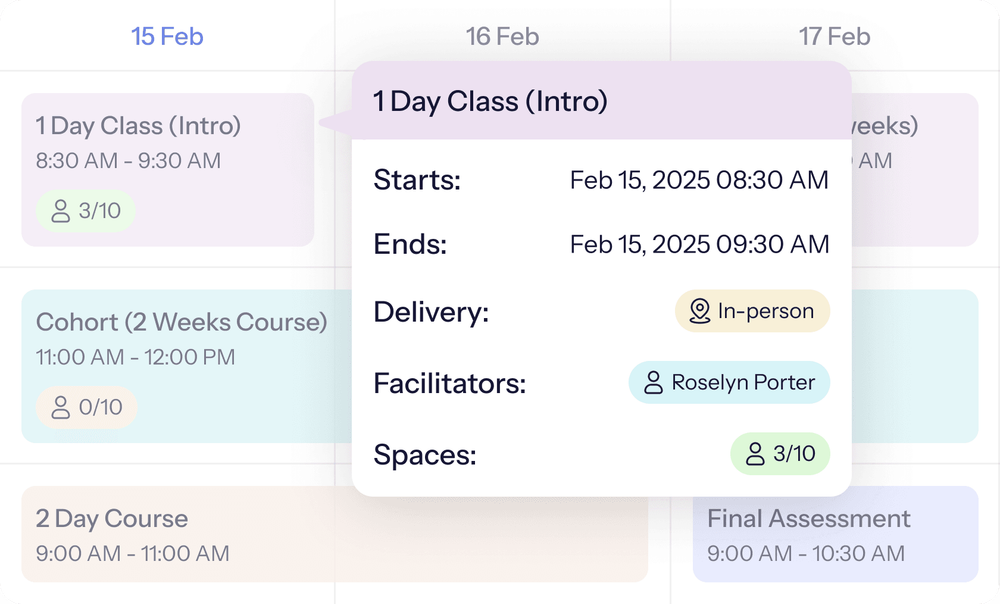The width and height of the screenshot is (1000, 604).
Task: Click the 0/10 capacity badge on the Cohort event
Action: [x=84, y=407]
